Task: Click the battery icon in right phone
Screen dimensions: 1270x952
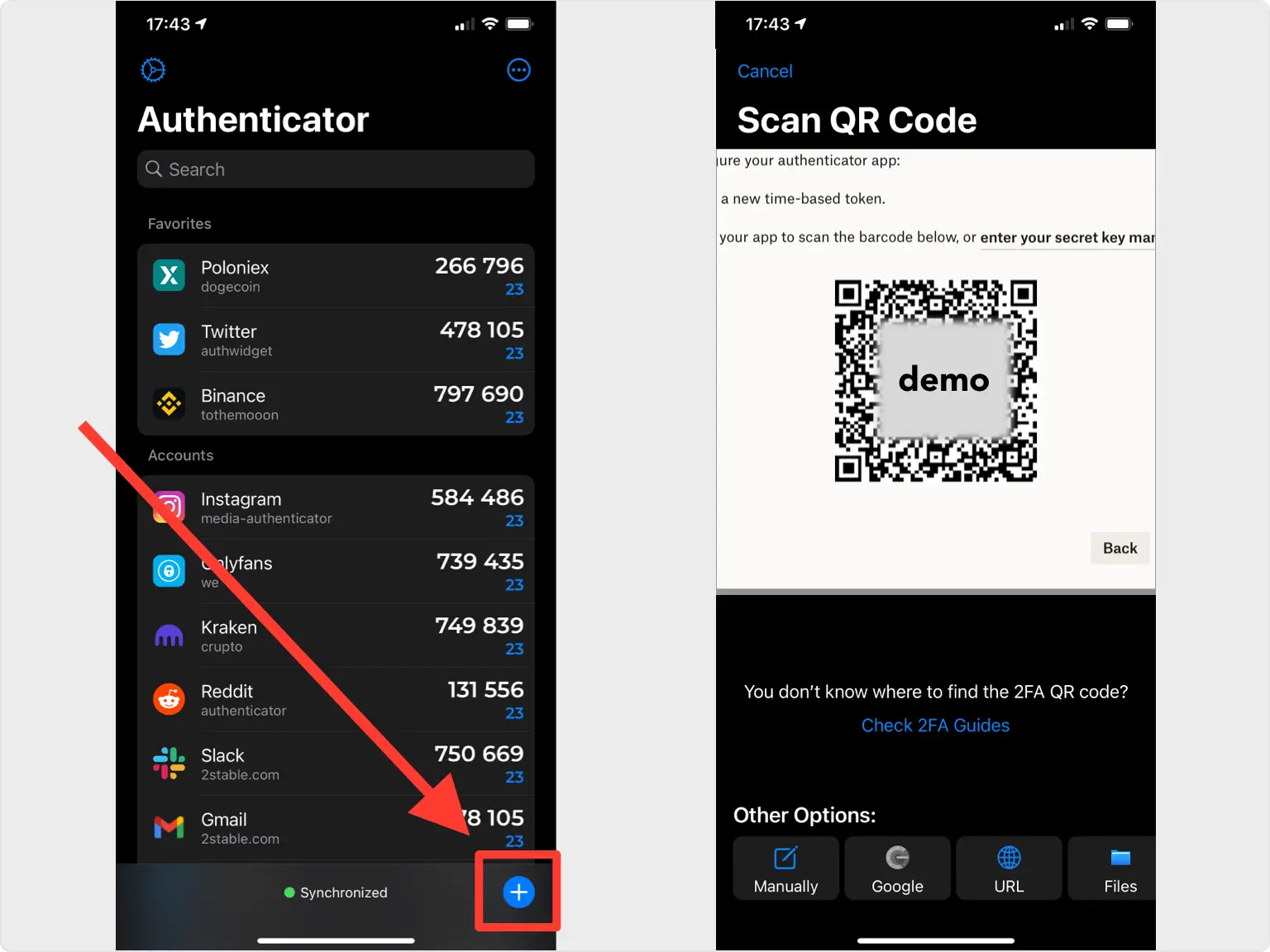Action: (1120, 24)
